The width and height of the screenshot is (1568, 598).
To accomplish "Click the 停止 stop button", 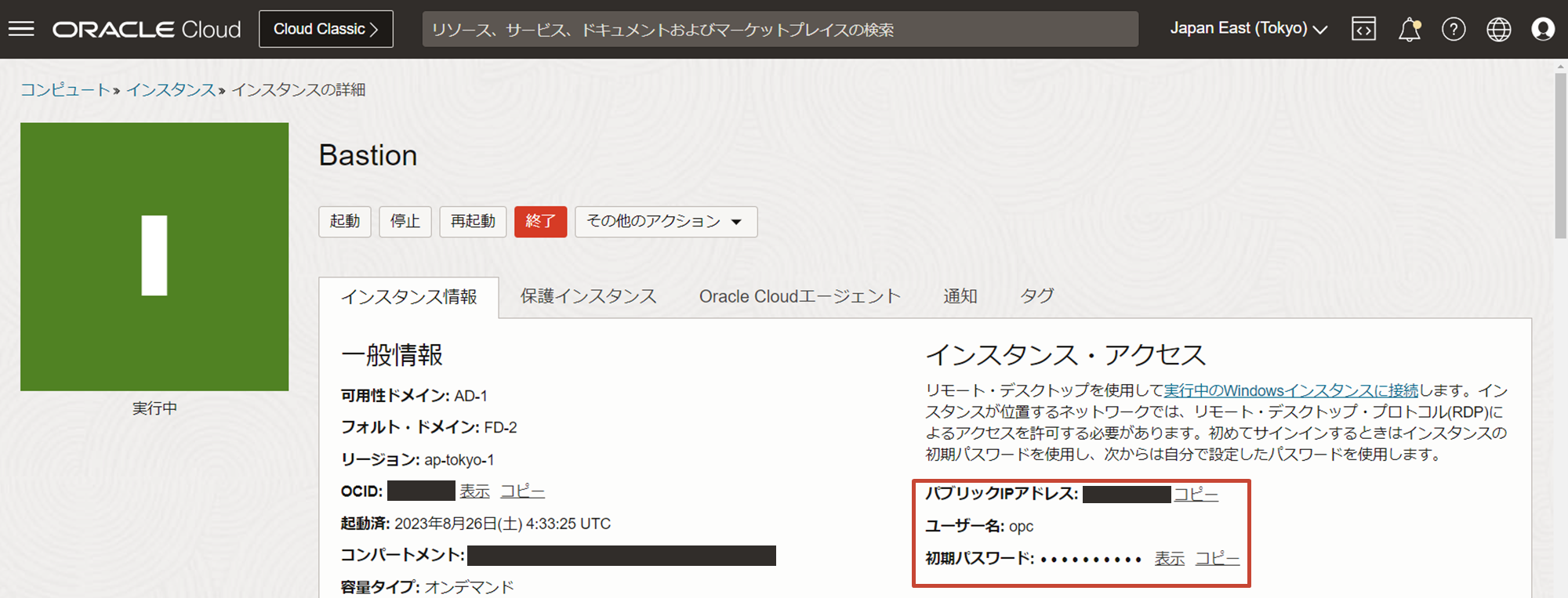I will [x=405, y=221].
